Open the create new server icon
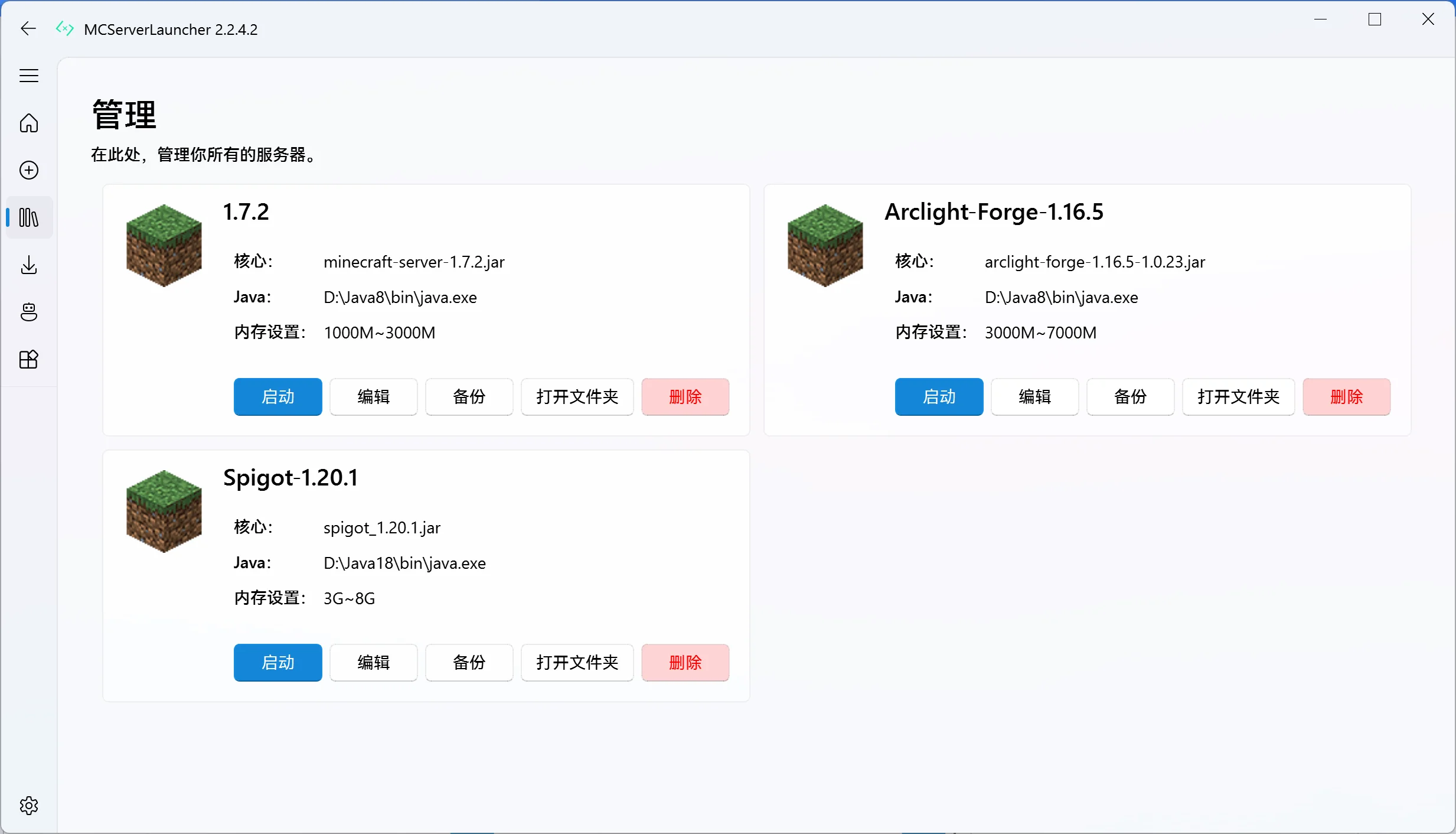Viewport: 1456px width, 834px height. point(28,170)
